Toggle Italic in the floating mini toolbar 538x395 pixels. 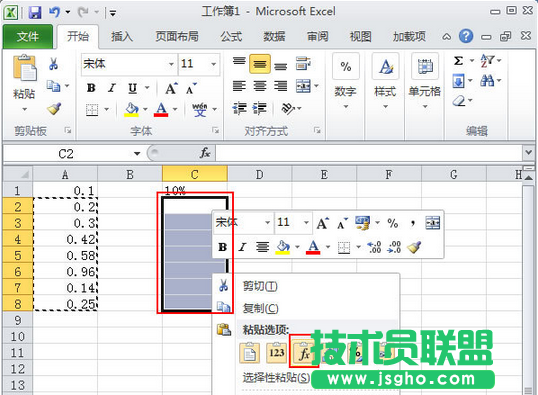242,247
